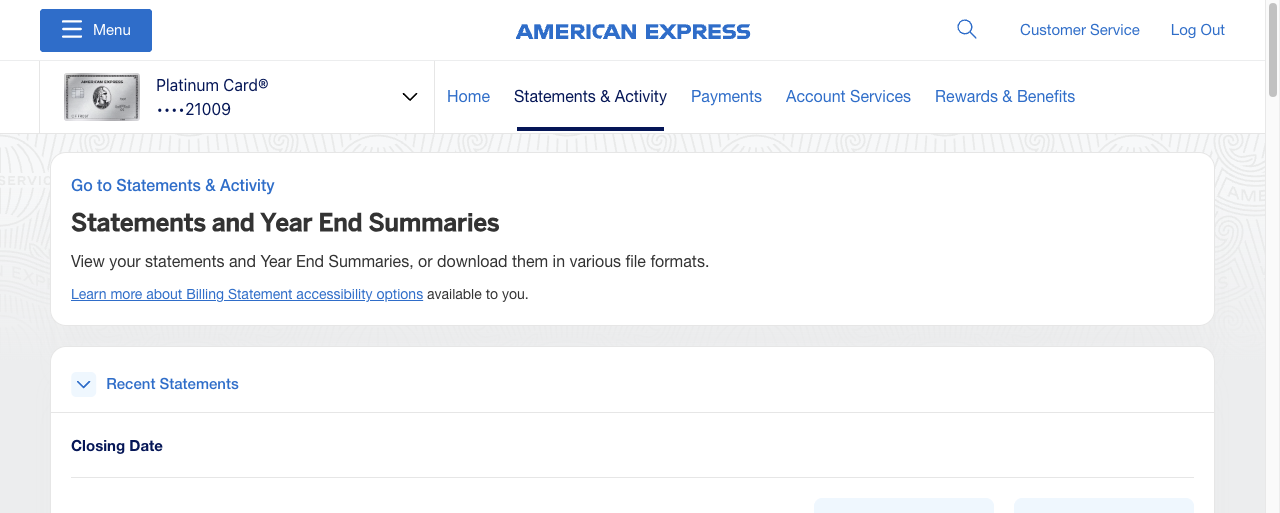1280x513 pixels.
Task: Click the Platinum Card® account name
Action: (212, 85)
